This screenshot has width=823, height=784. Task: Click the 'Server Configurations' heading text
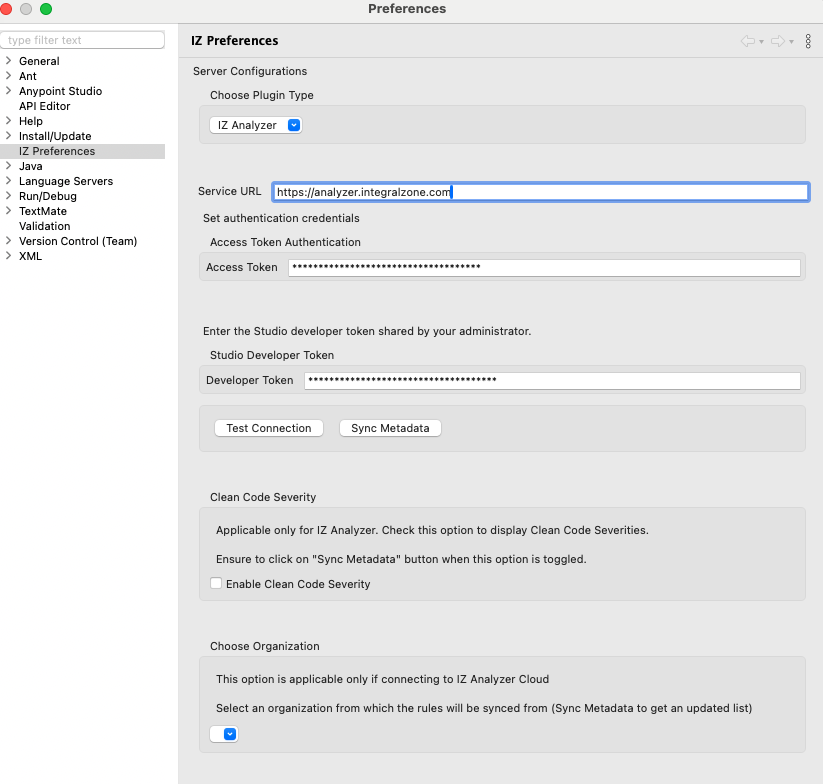250,71
